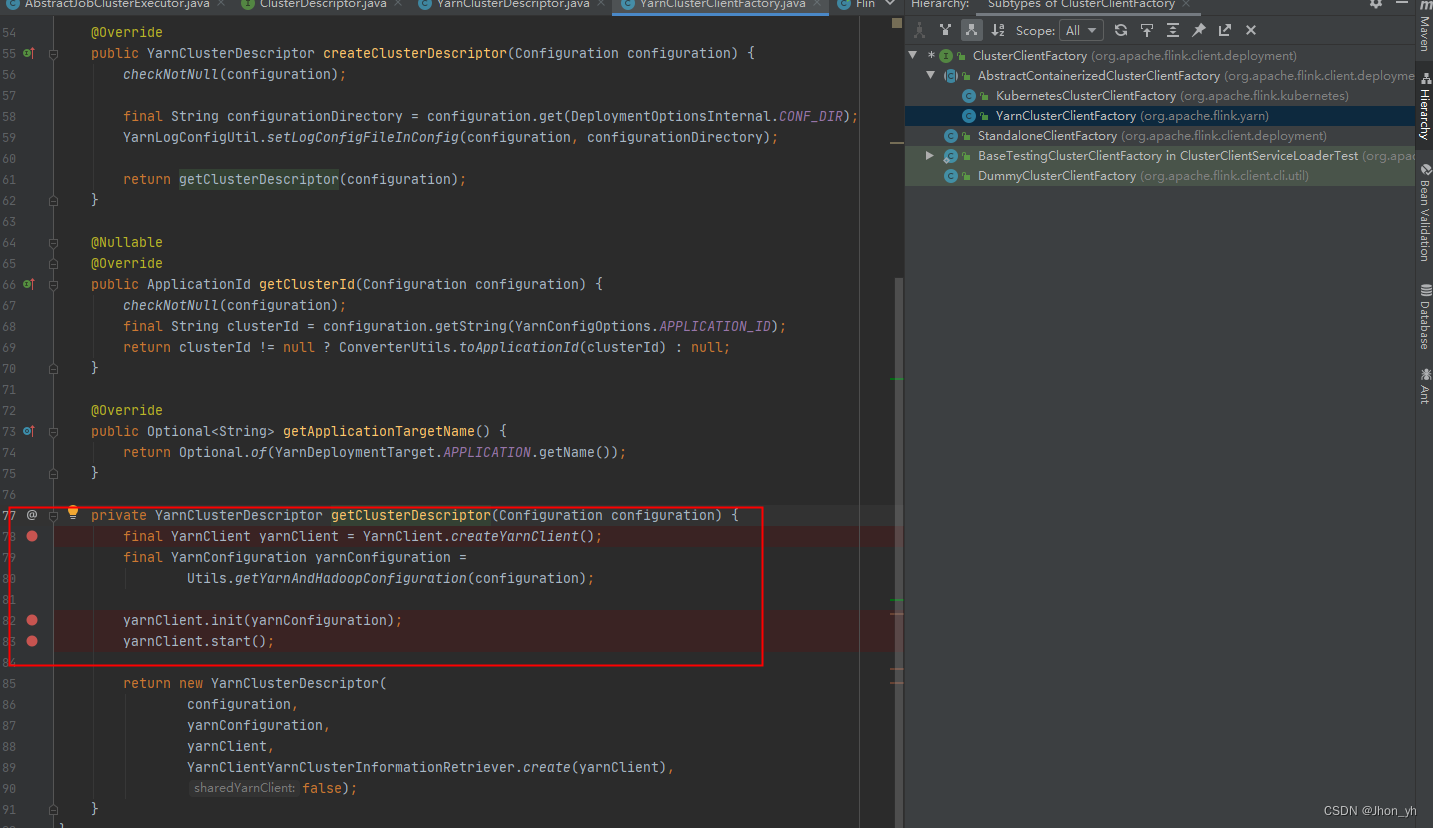Click getClusterDescriptor call on line 61

pos(259,179)
